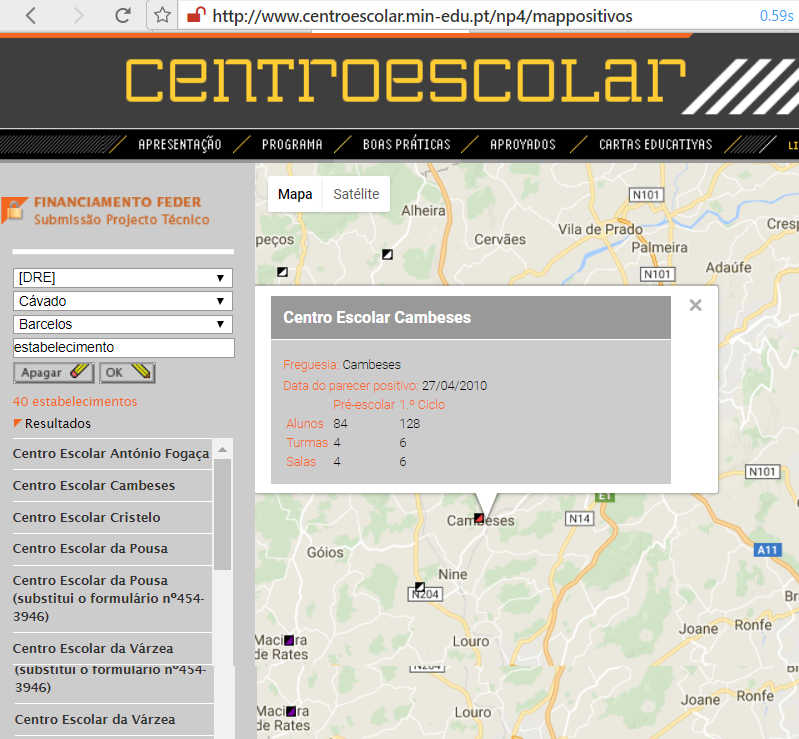This screenshot has height=739, width=799.
Task: Reload the page with the refresh icon
Action: click(x=123, y=15)
